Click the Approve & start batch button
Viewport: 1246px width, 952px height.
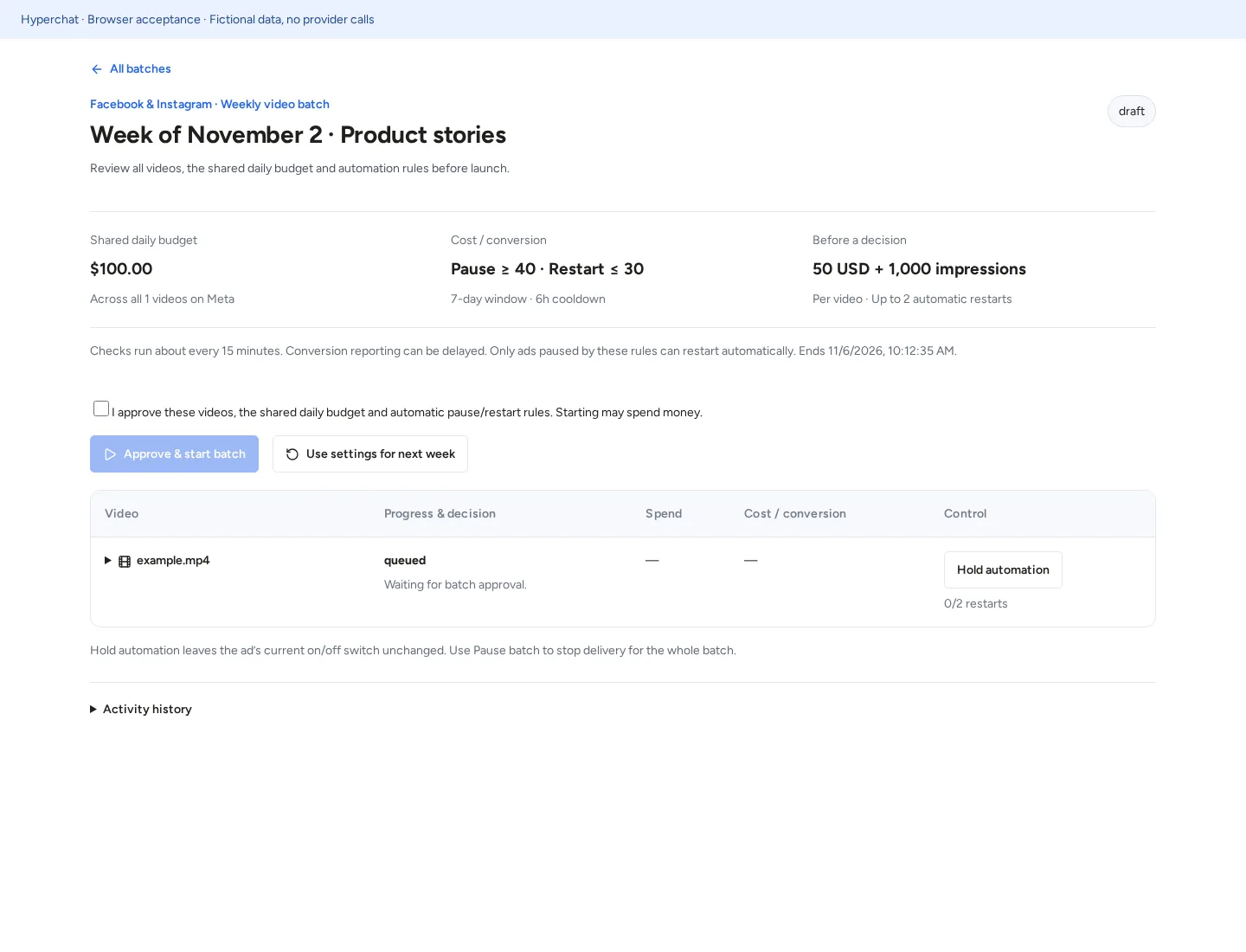click(x=174, y=453)
